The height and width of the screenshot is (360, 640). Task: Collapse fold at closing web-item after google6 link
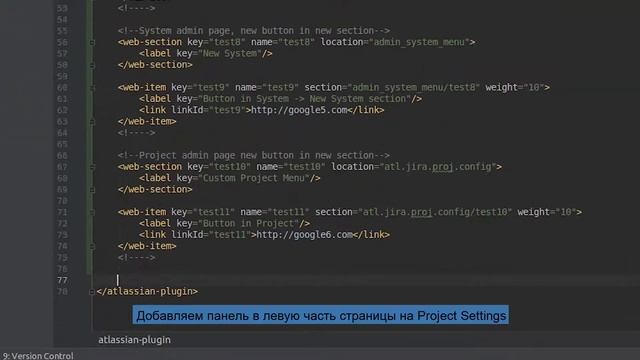[92, 247]
